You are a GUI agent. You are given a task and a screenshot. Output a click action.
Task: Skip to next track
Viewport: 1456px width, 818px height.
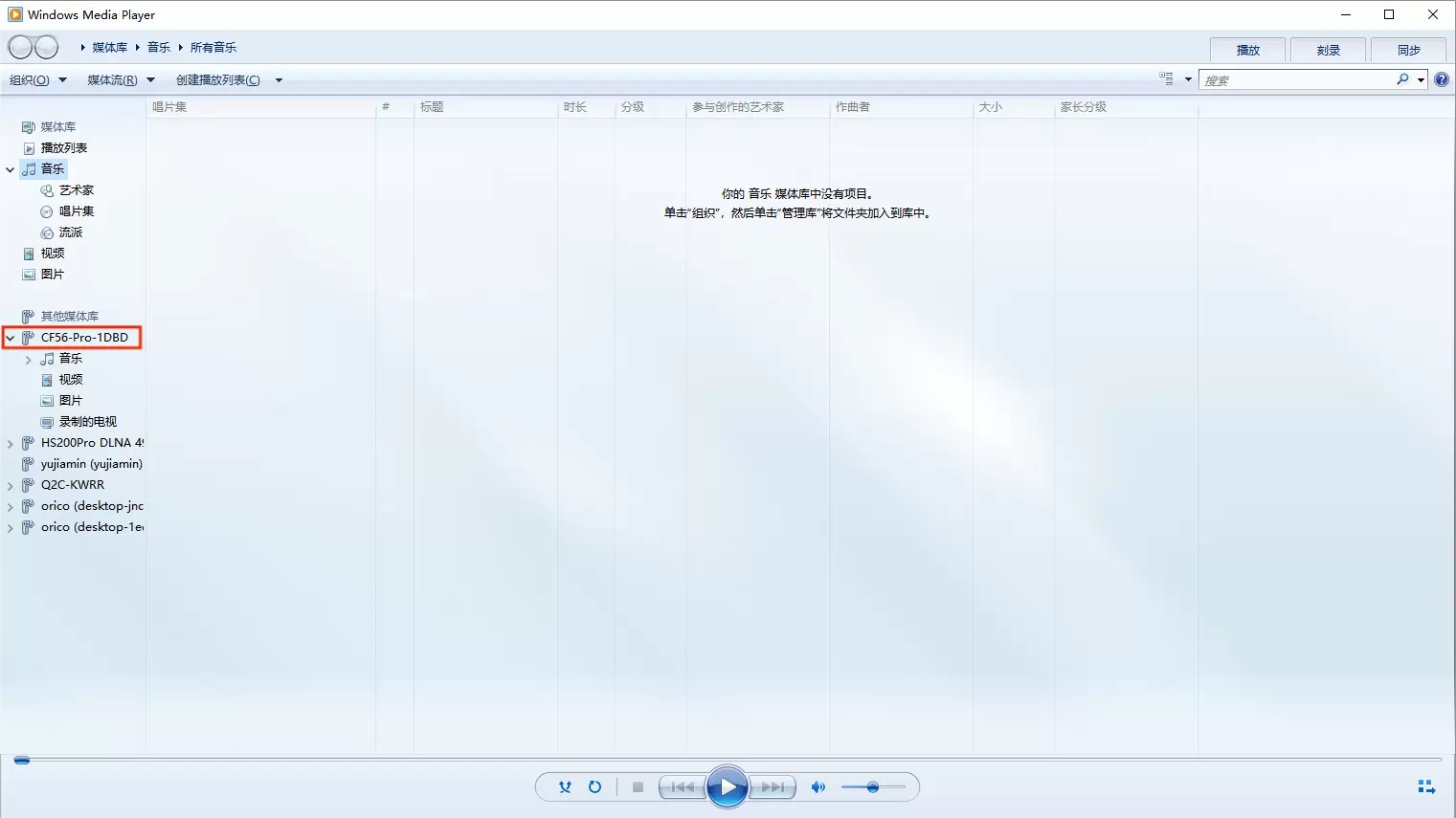coord(773,787)
